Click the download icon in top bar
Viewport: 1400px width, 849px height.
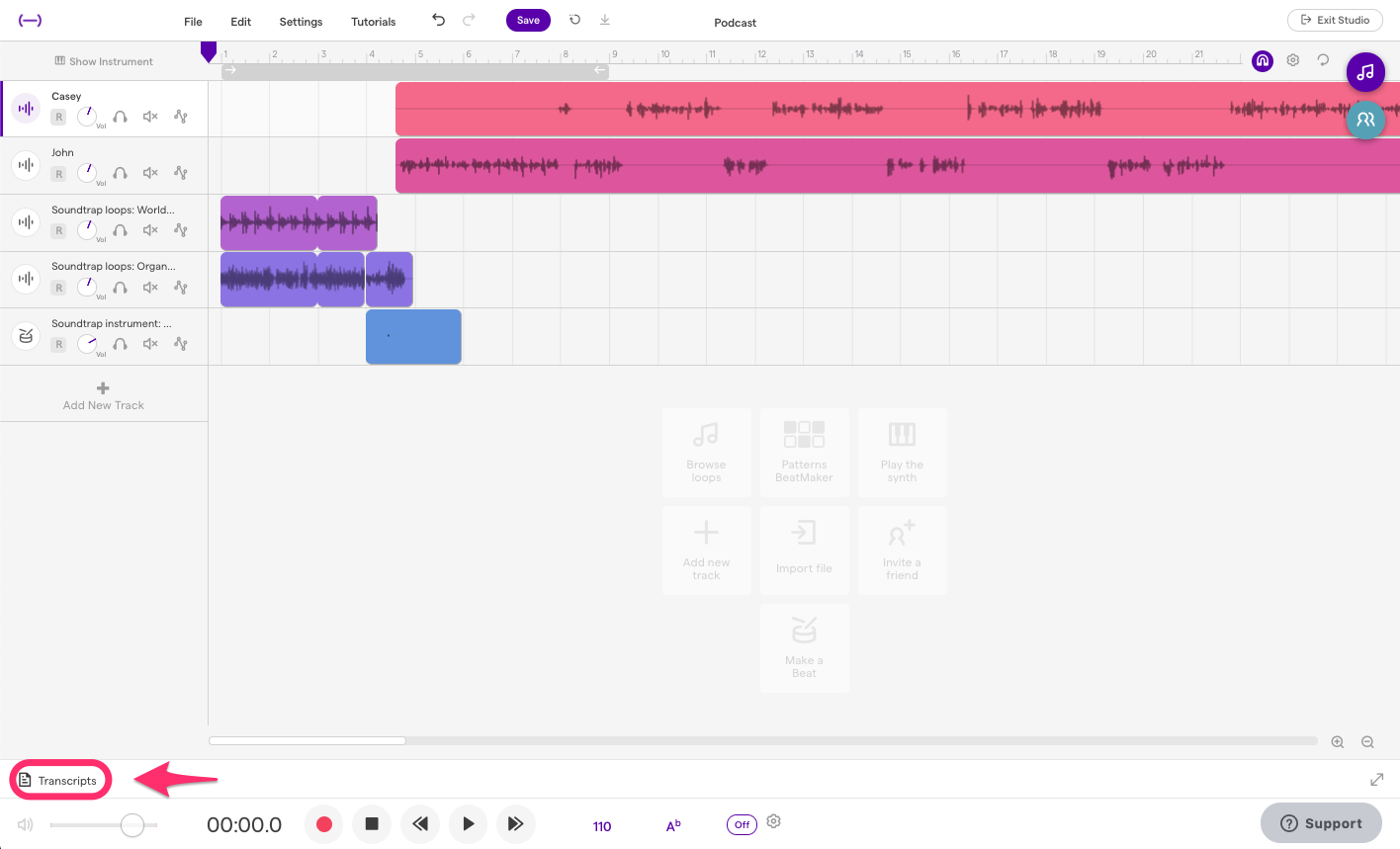(605, 20)
